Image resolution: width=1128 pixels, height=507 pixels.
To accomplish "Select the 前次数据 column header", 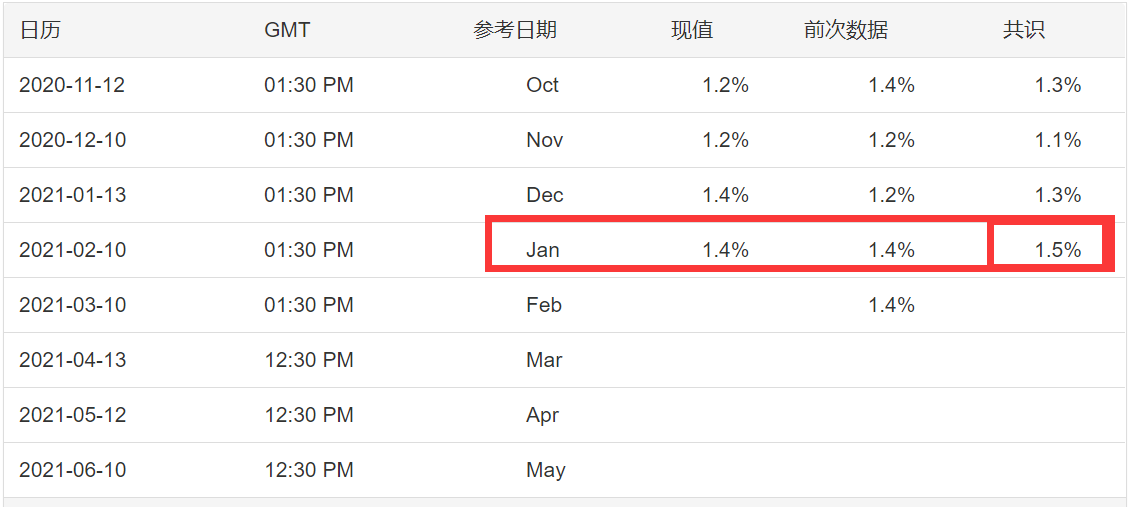I will click(846, 30).
